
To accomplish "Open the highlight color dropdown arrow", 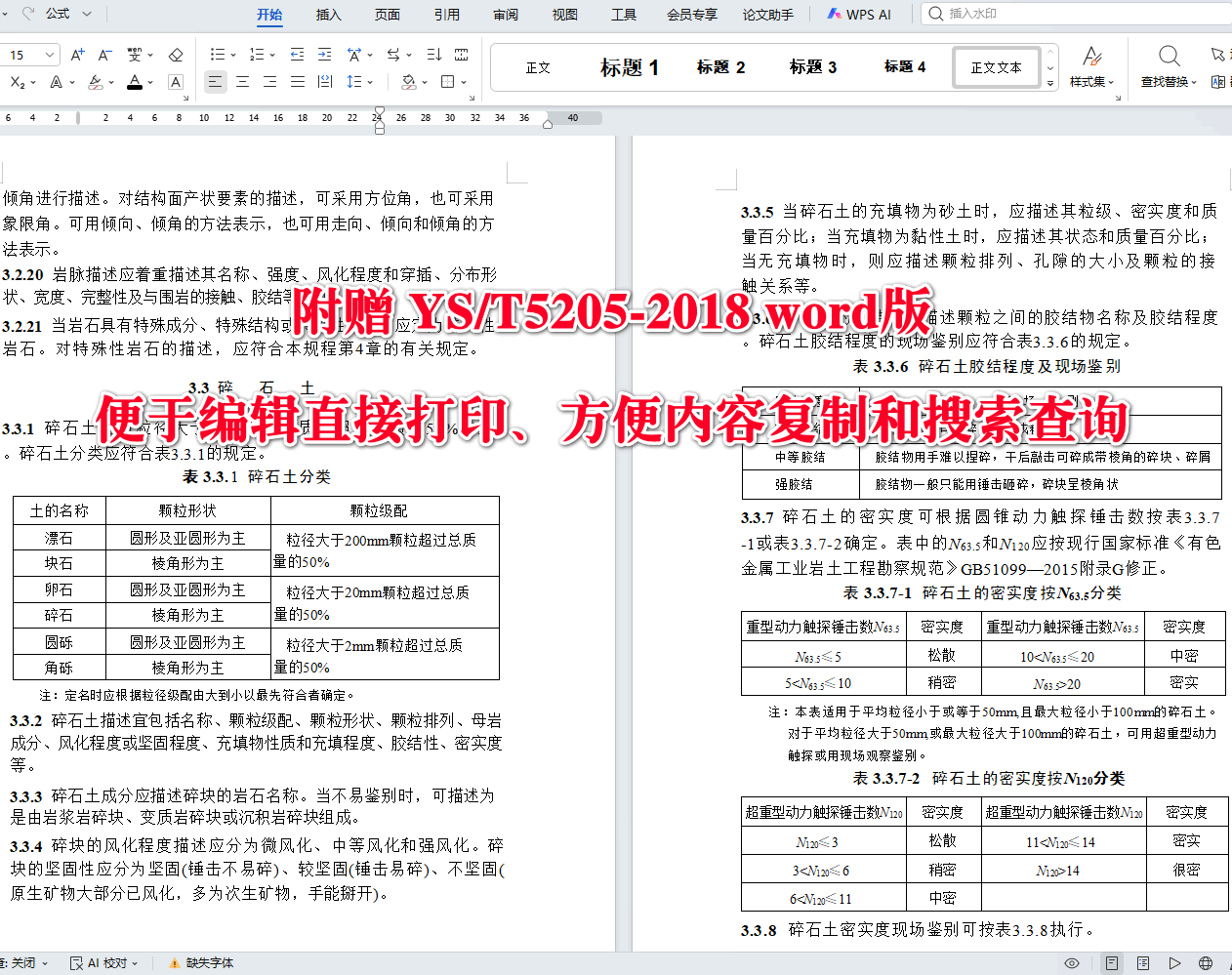I will coord(111,82).
